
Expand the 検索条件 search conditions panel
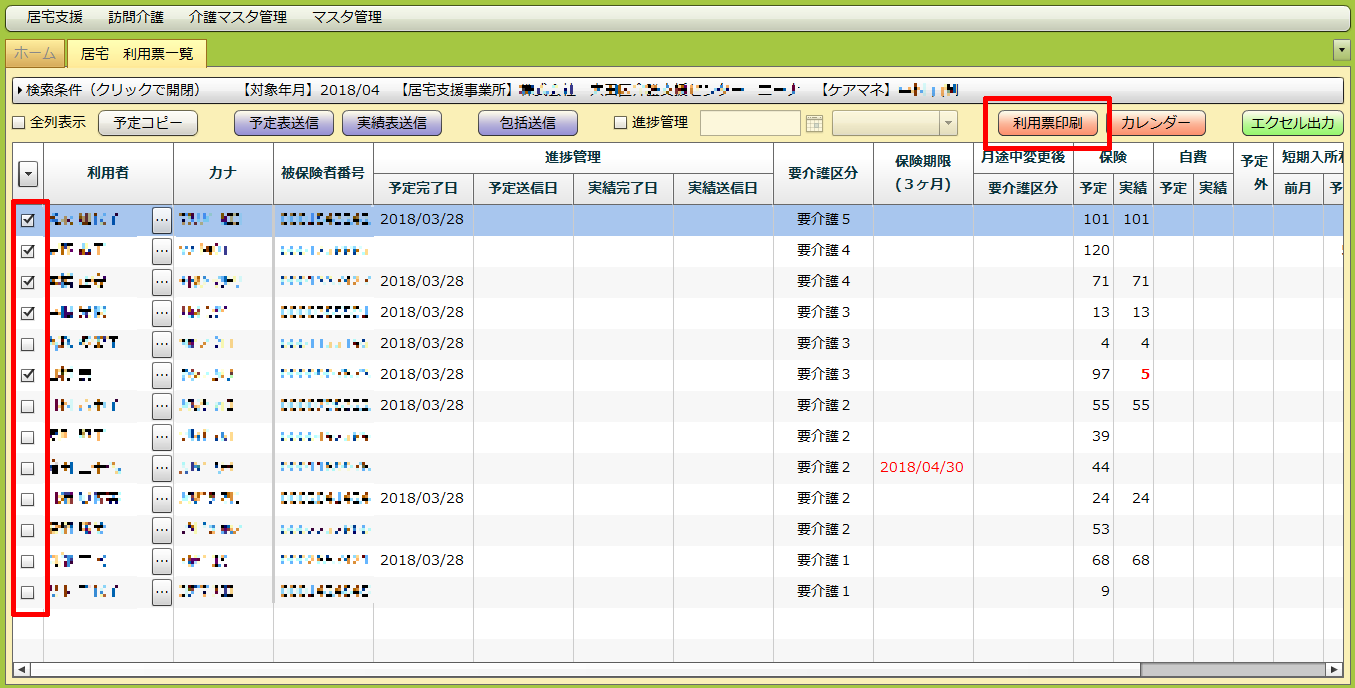pos(20,91)
